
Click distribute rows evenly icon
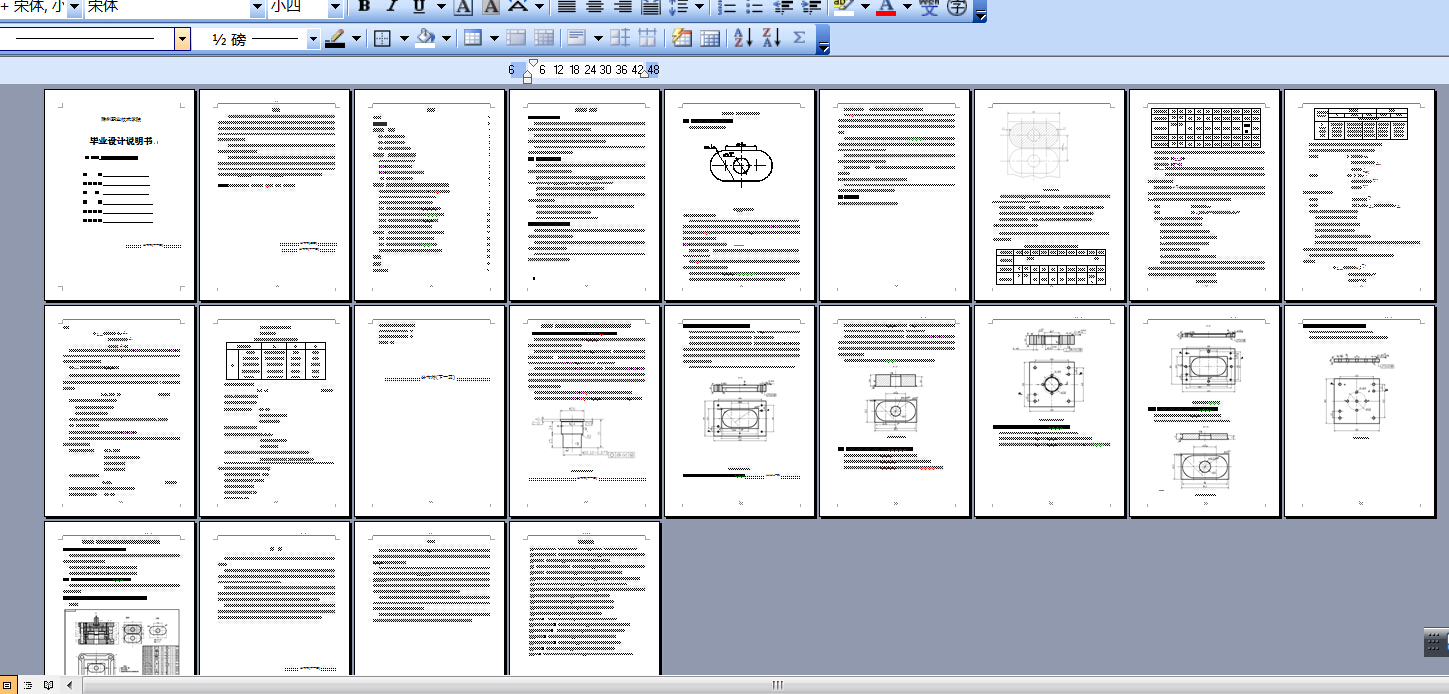(620, 39)
